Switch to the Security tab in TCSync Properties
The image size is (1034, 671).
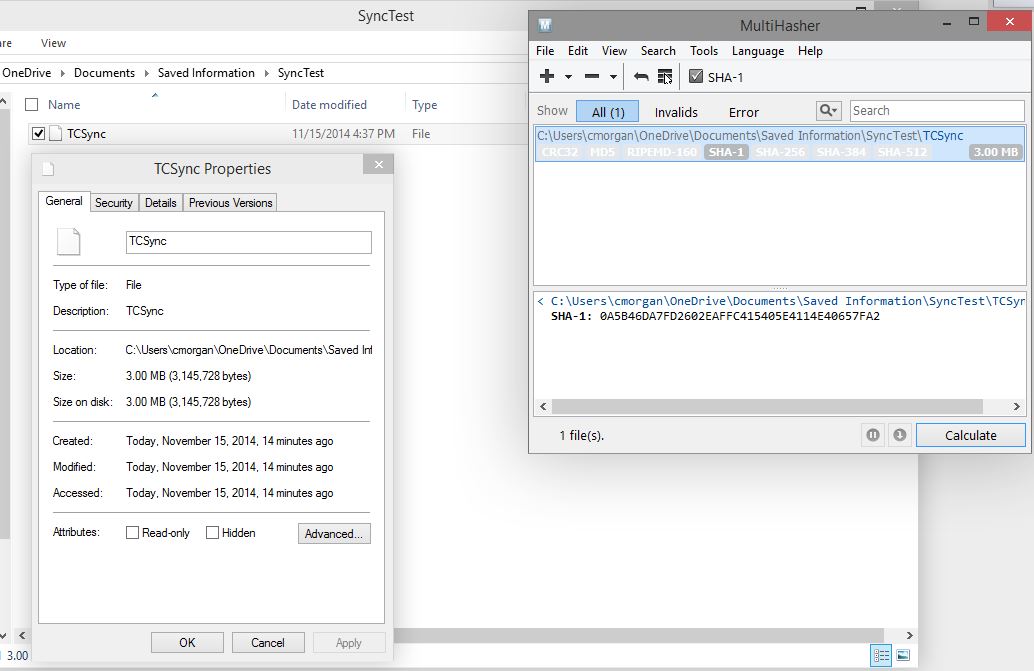(x=113, y=203)
